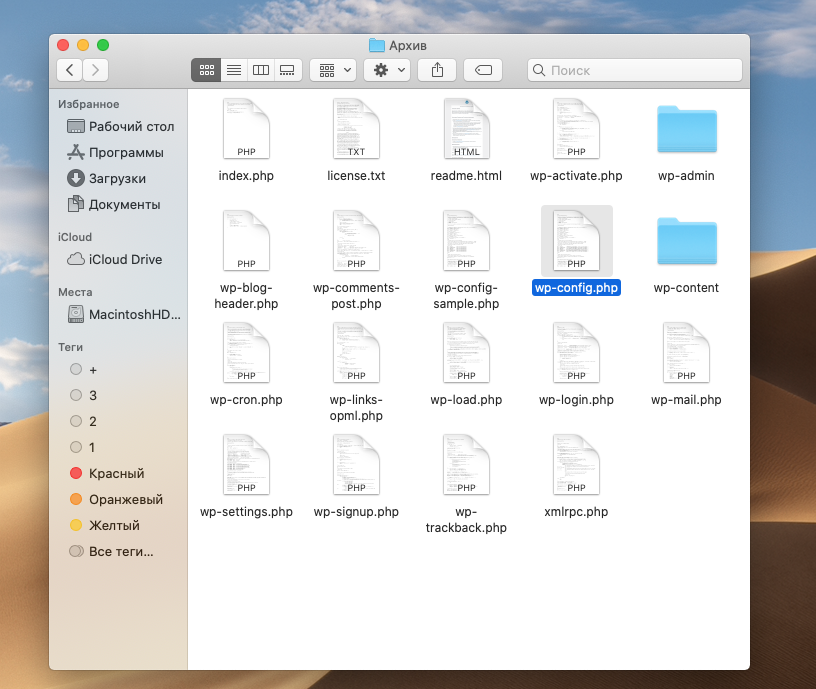
Task: Select xmlrpc.php file icon
Action: pyautogui.click(x=576, y=464)
